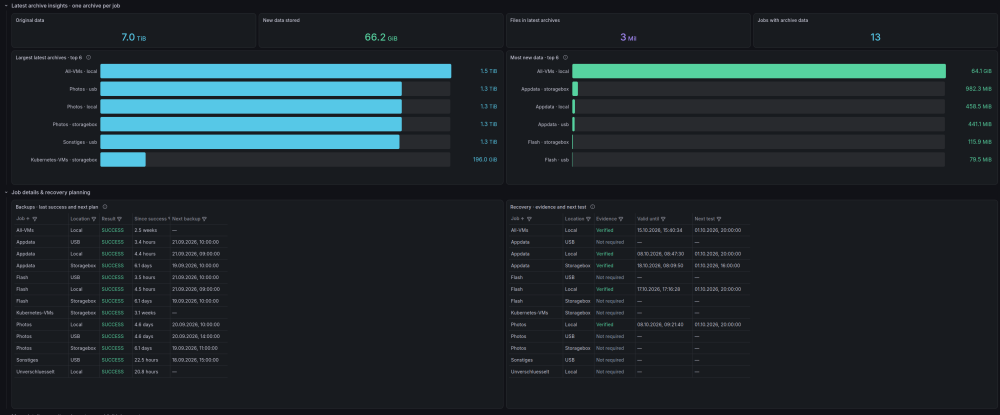Select the 66.2 GiB new data value
The image size is (1000, 415).
tap(381, 38)
